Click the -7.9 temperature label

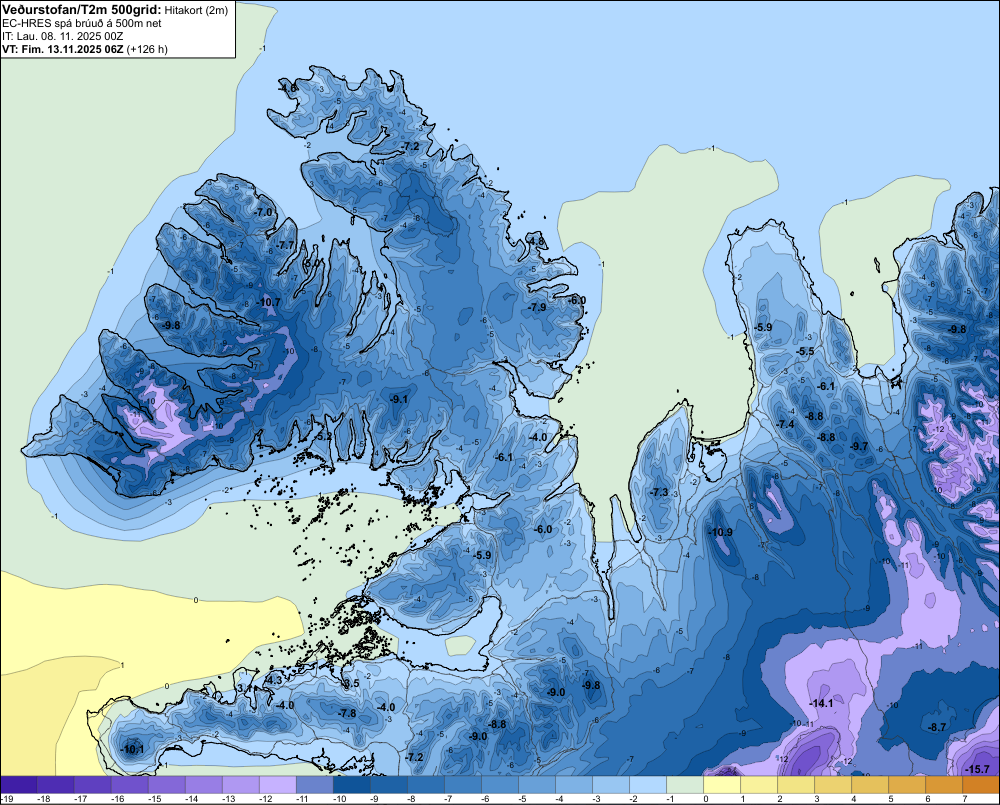tap(538, 307)
